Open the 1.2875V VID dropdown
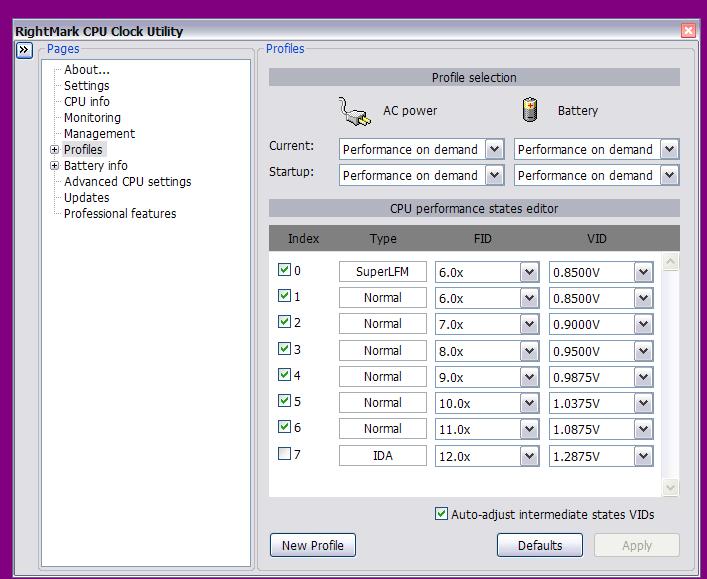 click(643, 456)
